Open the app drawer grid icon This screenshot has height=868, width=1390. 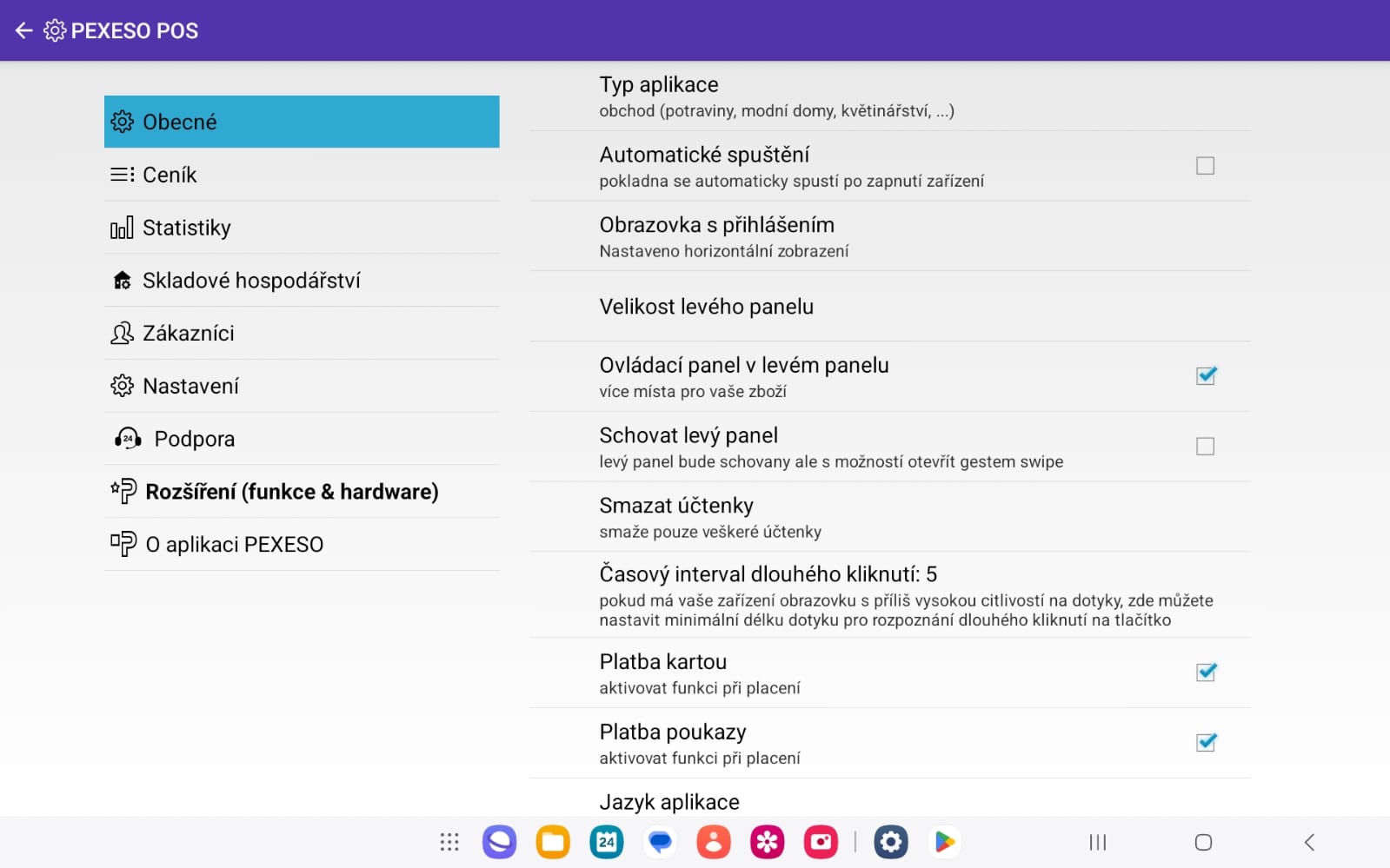pos(449,842)
